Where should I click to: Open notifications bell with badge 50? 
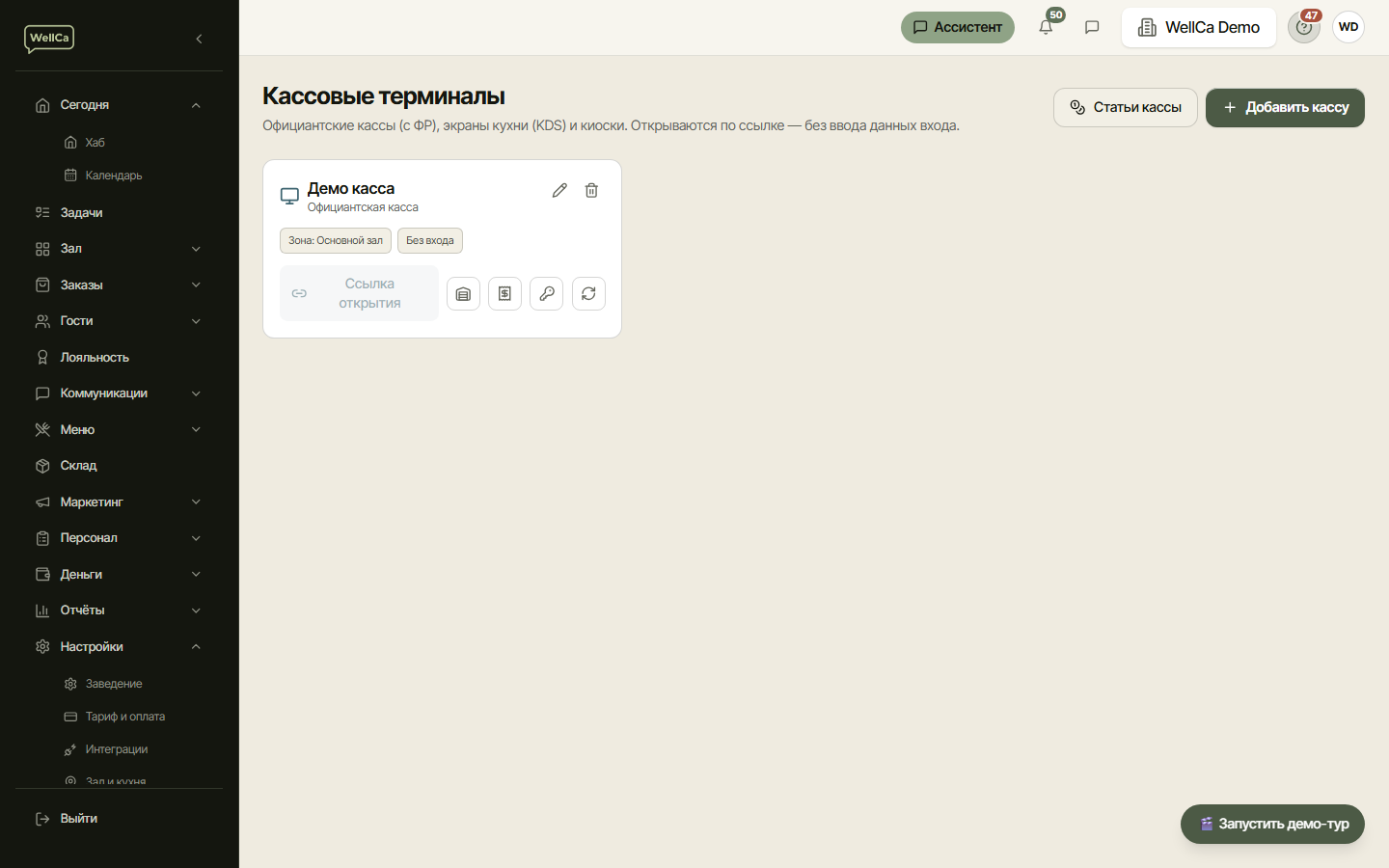click(x=1046, y=27)
